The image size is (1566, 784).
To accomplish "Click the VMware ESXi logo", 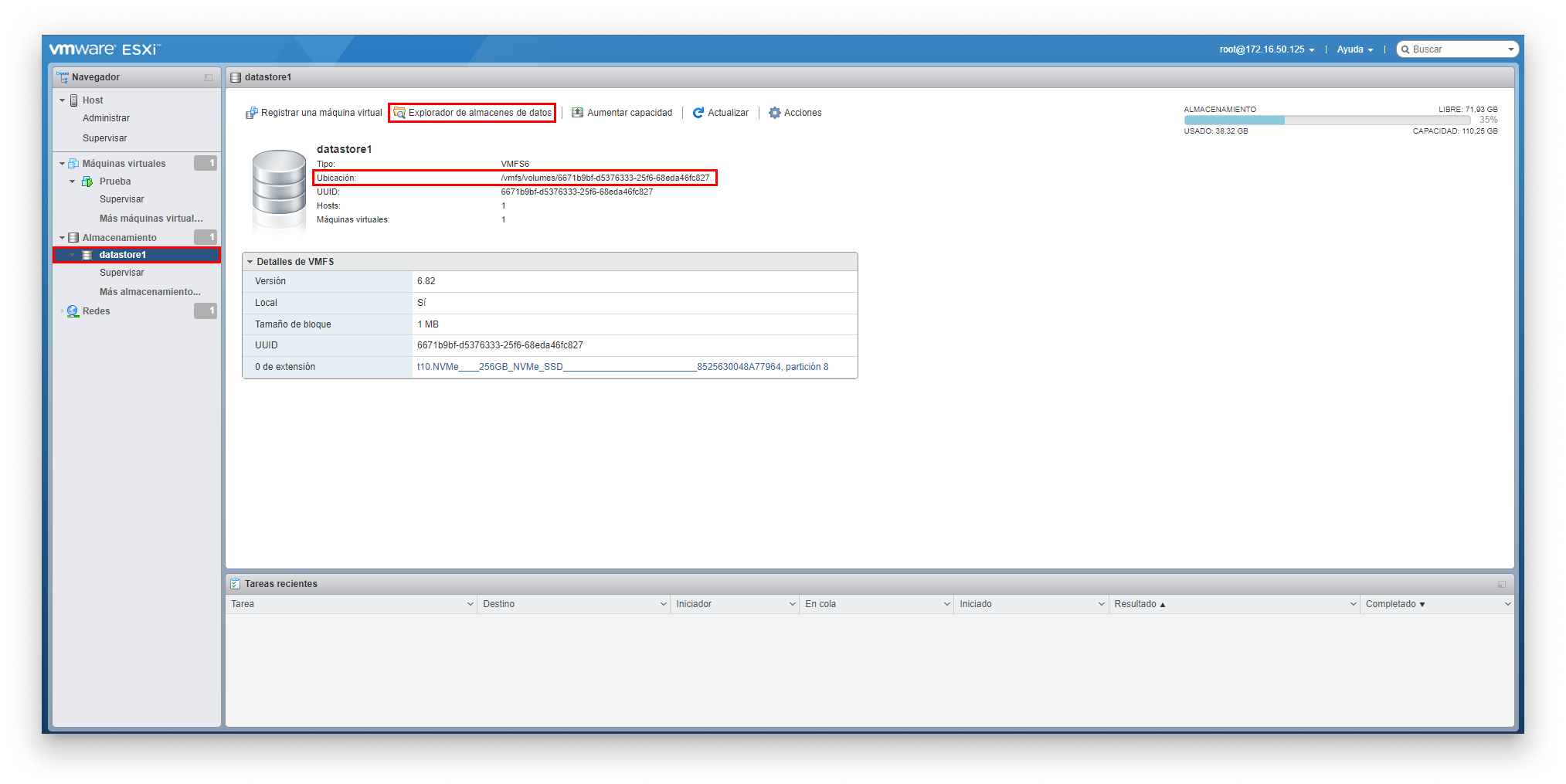I will tap(104, 49).
